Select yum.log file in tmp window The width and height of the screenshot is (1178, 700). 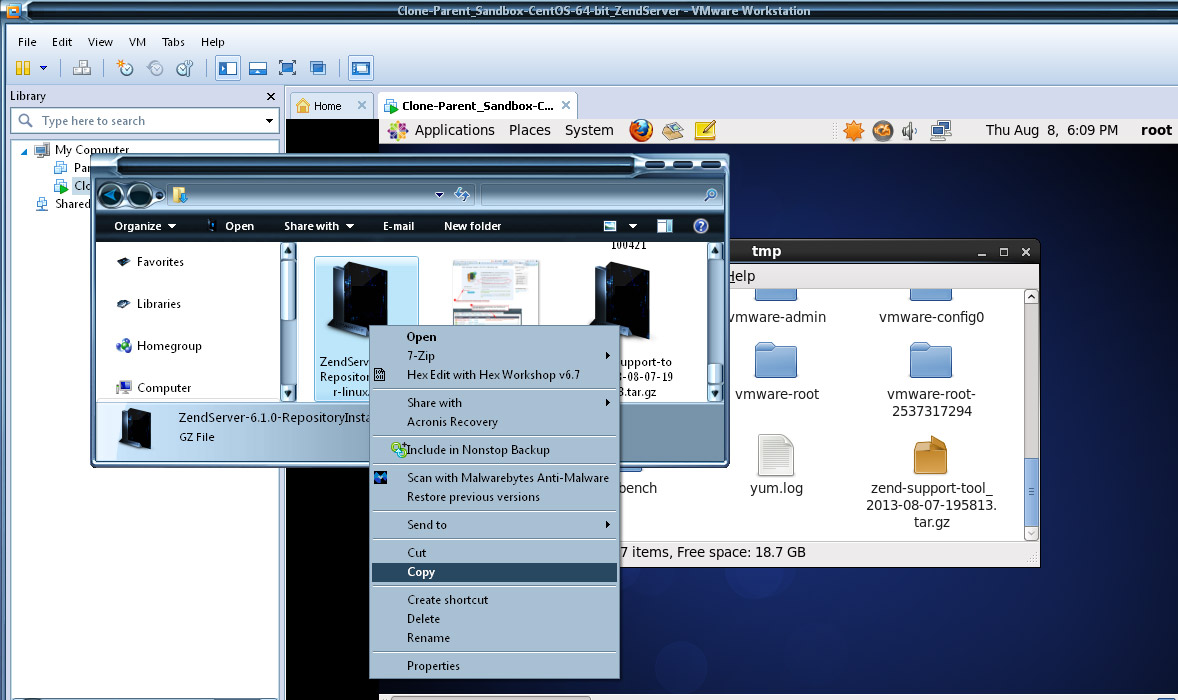pos(776,466)
